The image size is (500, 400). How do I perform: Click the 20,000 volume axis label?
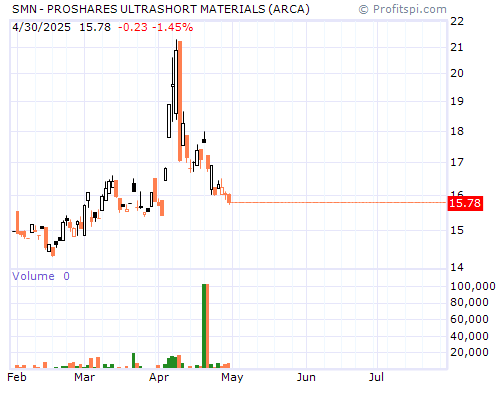coord(469,352)
